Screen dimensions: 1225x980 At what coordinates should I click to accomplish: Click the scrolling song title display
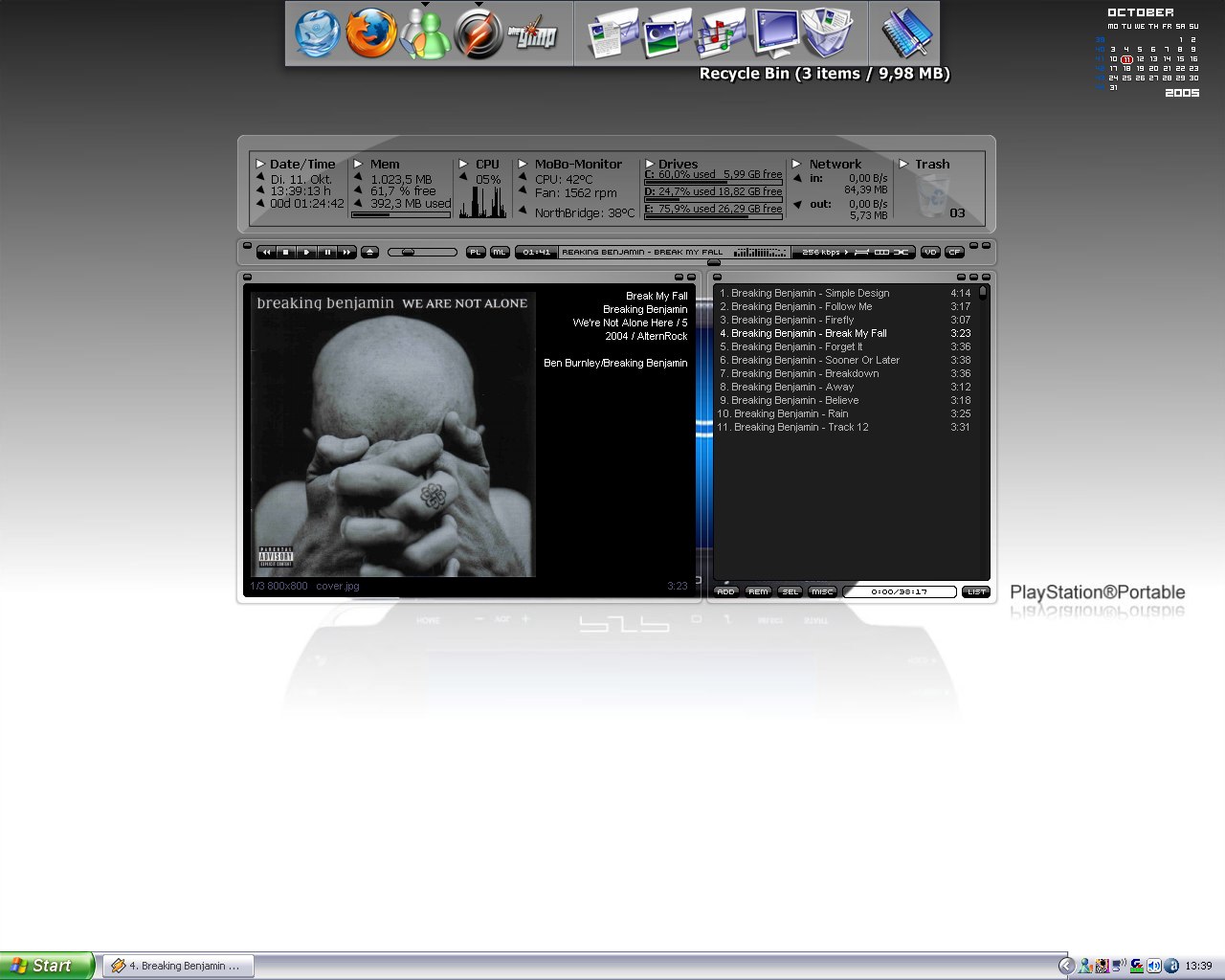click(x=643, y=252)
